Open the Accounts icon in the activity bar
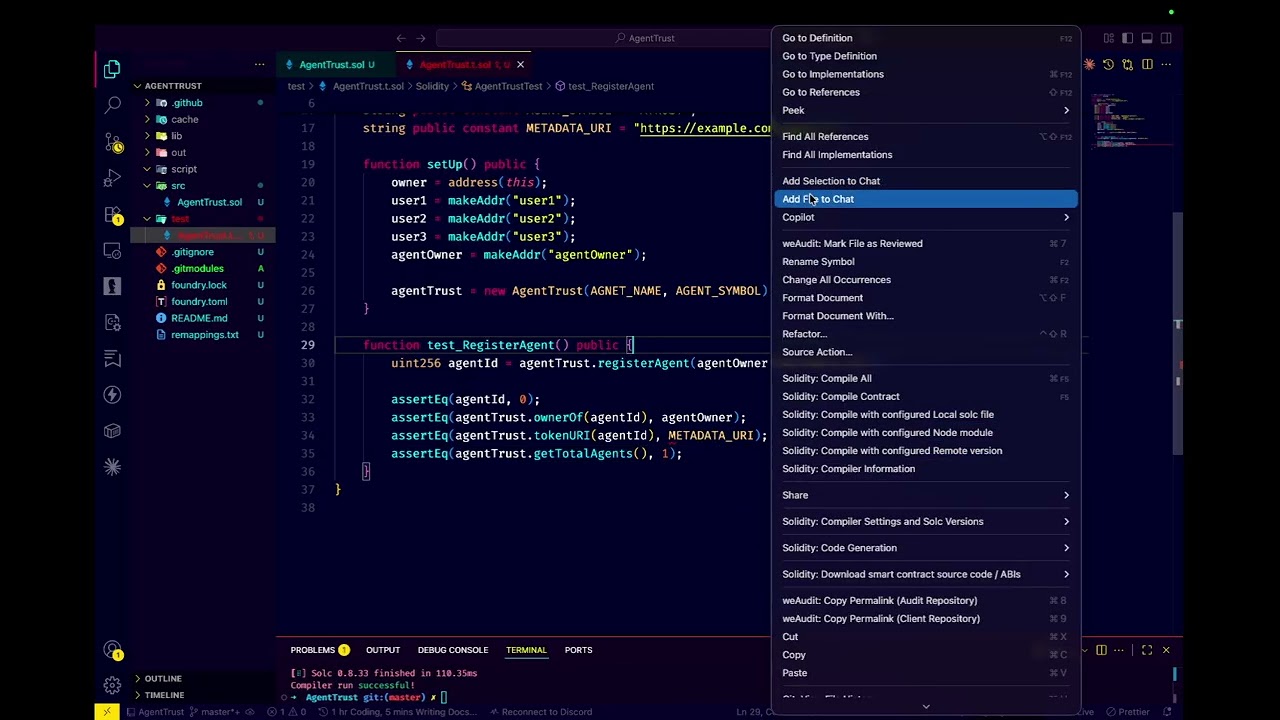This screenshot has height=720, width=1280. [112, 651]
